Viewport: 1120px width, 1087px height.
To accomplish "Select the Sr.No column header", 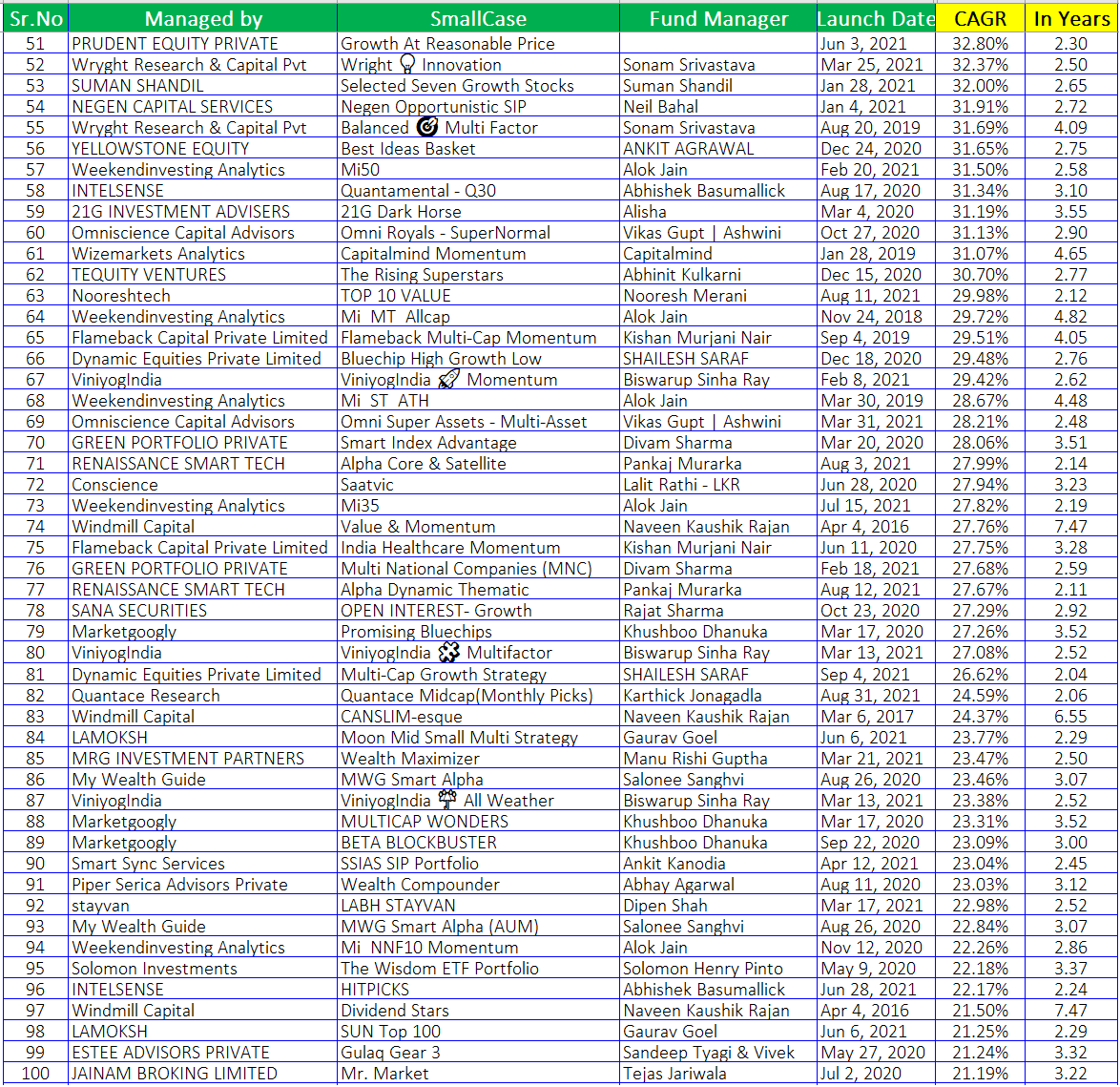I will 35,18.
